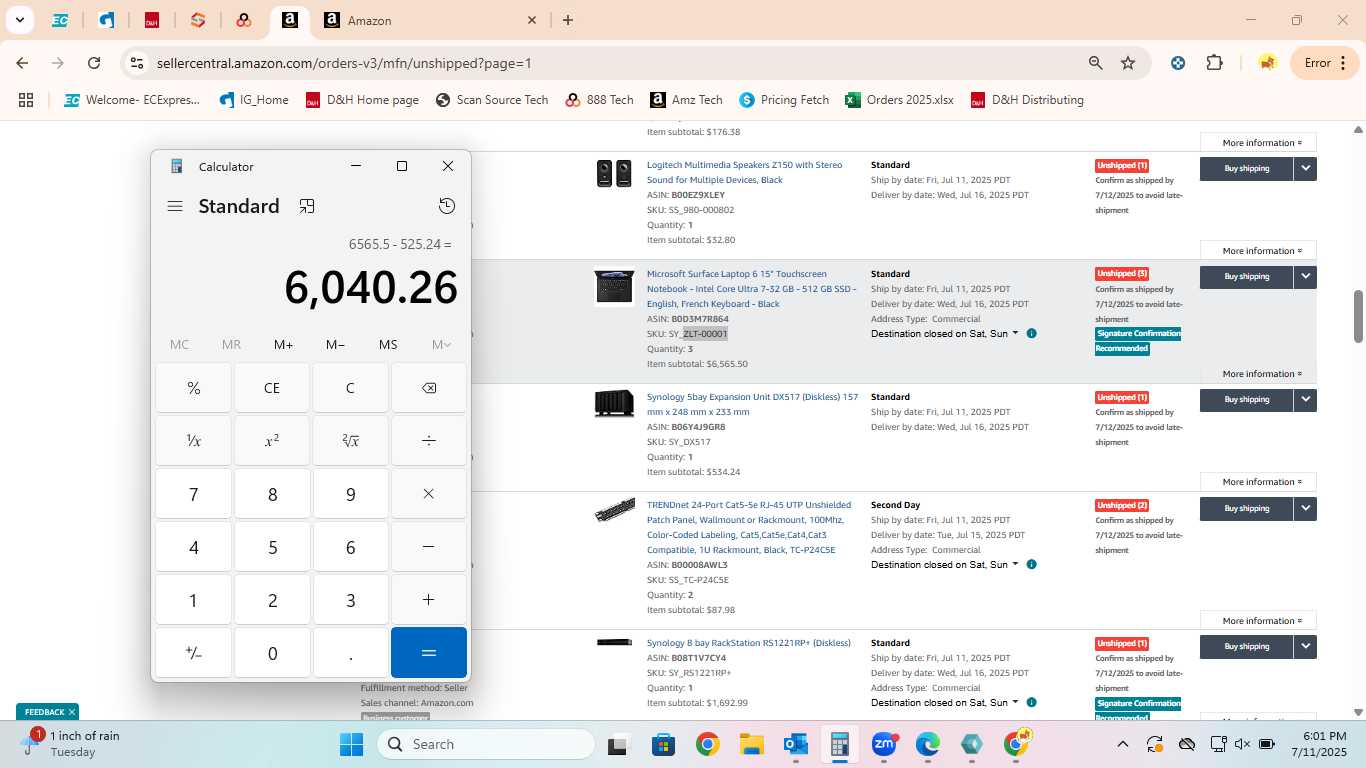Open browser zoom search icon in address bar
The height and width of the screenshot is (768, 1366).
[1096, 63]
